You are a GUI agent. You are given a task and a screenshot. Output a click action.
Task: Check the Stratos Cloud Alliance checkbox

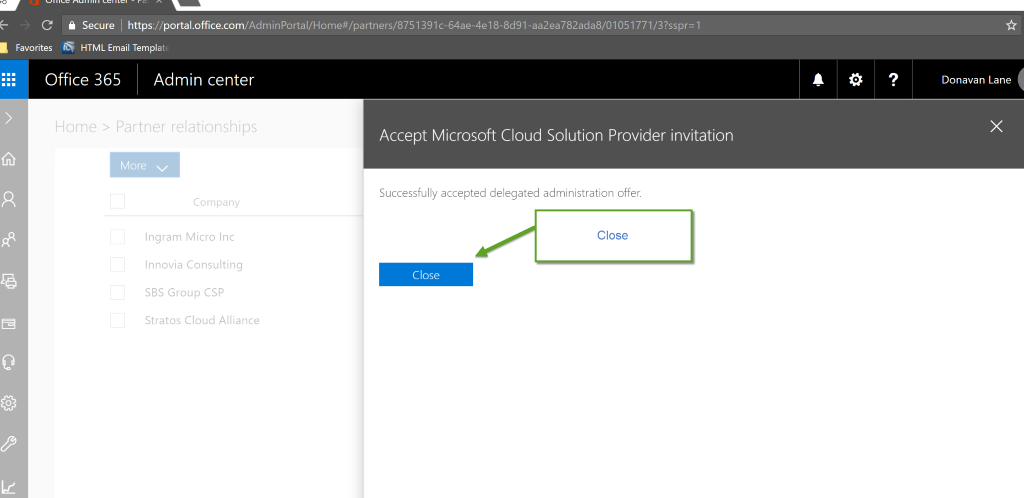click(x=118, y=320)
